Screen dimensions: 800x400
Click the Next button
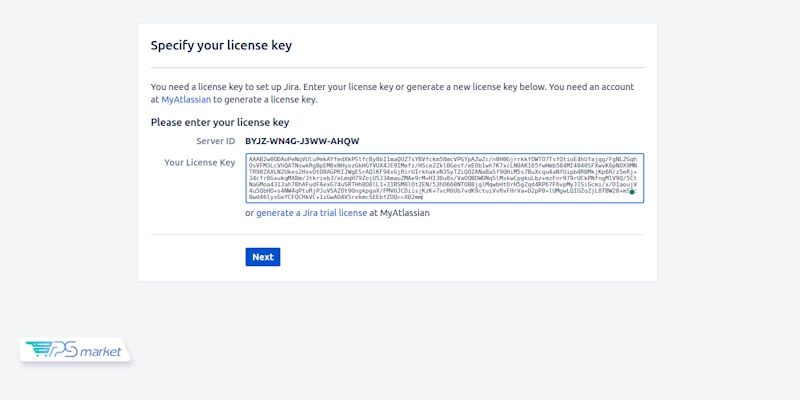(262, 257)
